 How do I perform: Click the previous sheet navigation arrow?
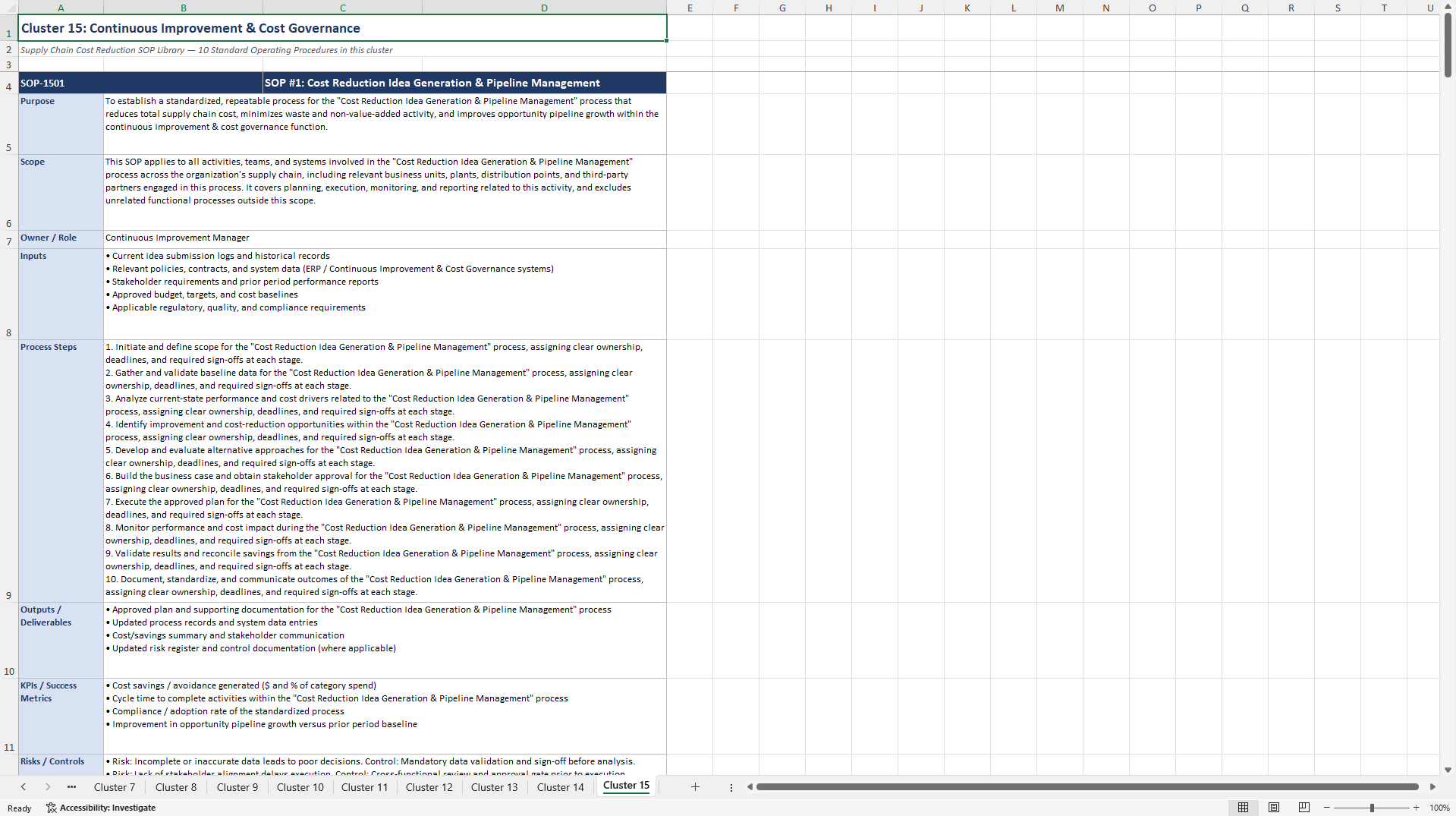(24, 787)
